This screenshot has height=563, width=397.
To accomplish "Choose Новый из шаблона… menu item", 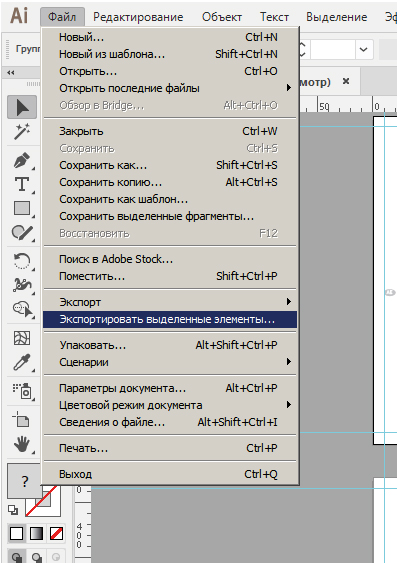I will pos(170,54).
